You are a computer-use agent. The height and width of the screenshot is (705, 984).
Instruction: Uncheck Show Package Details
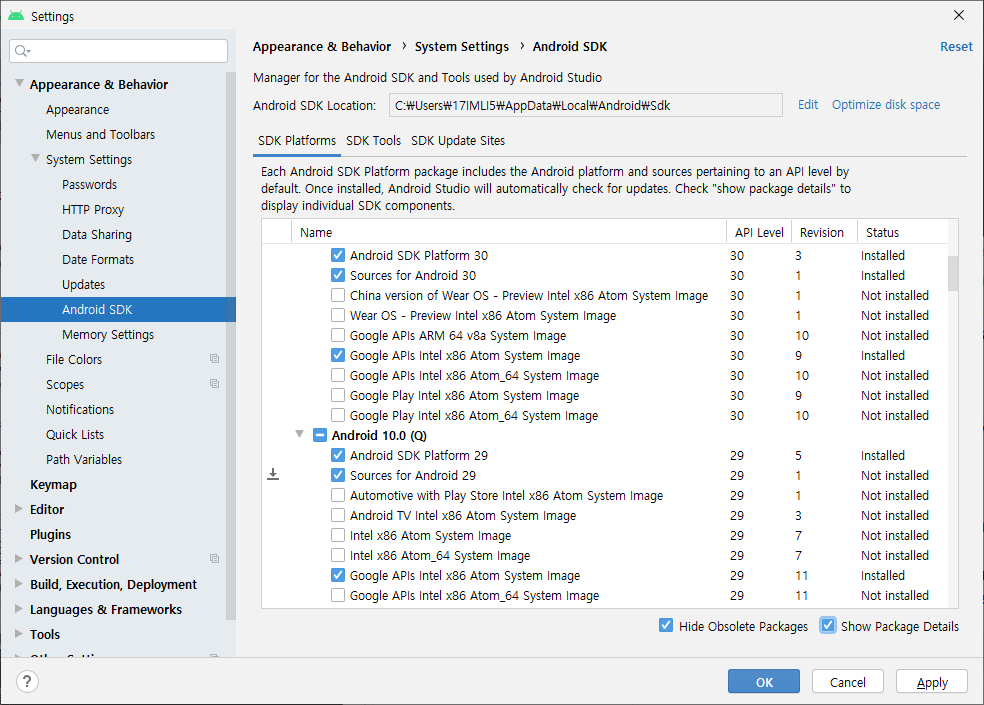[x=828, y=626]
